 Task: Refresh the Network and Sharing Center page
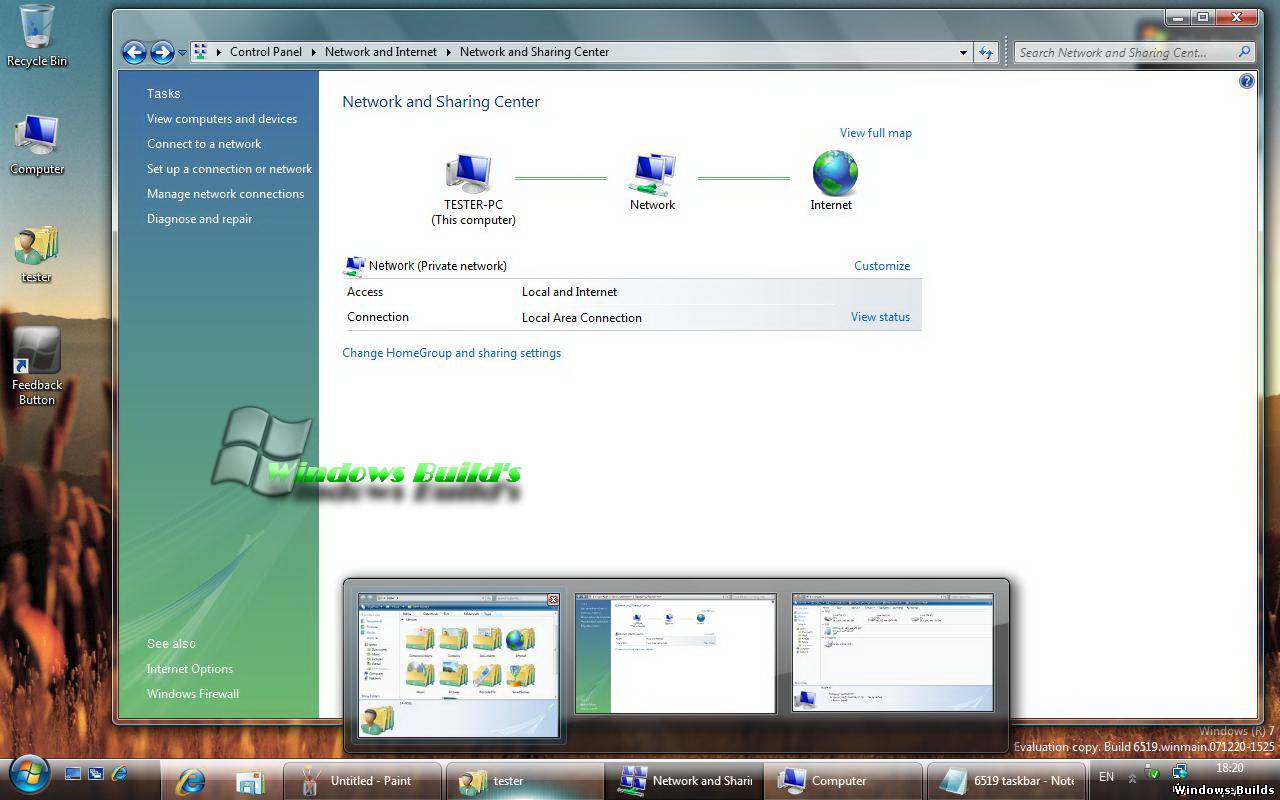pyautogui.click(x=986, y=52)
